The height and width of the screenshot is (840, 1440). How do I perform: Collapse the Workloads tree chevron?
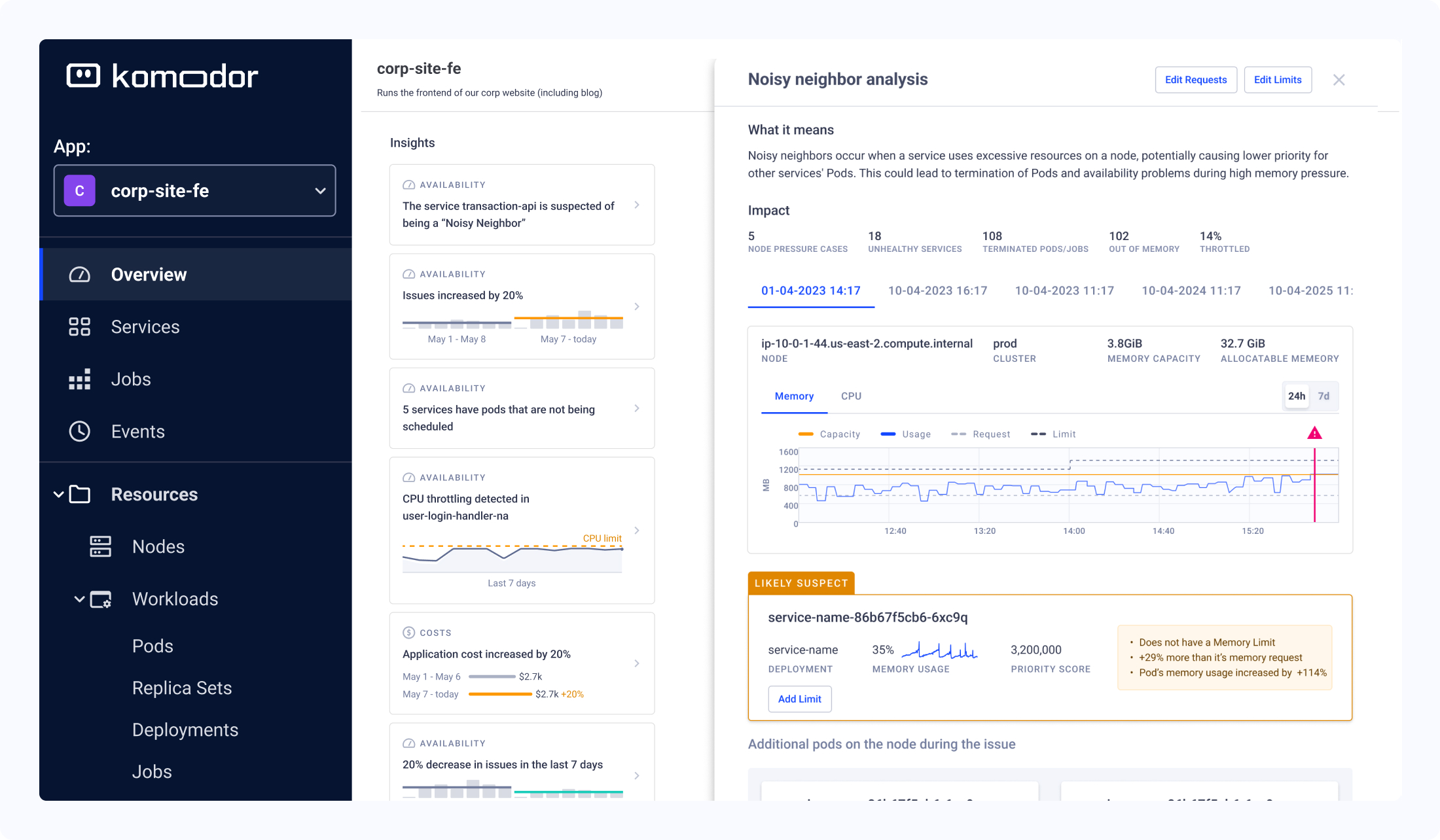click(x=80, y=599)
